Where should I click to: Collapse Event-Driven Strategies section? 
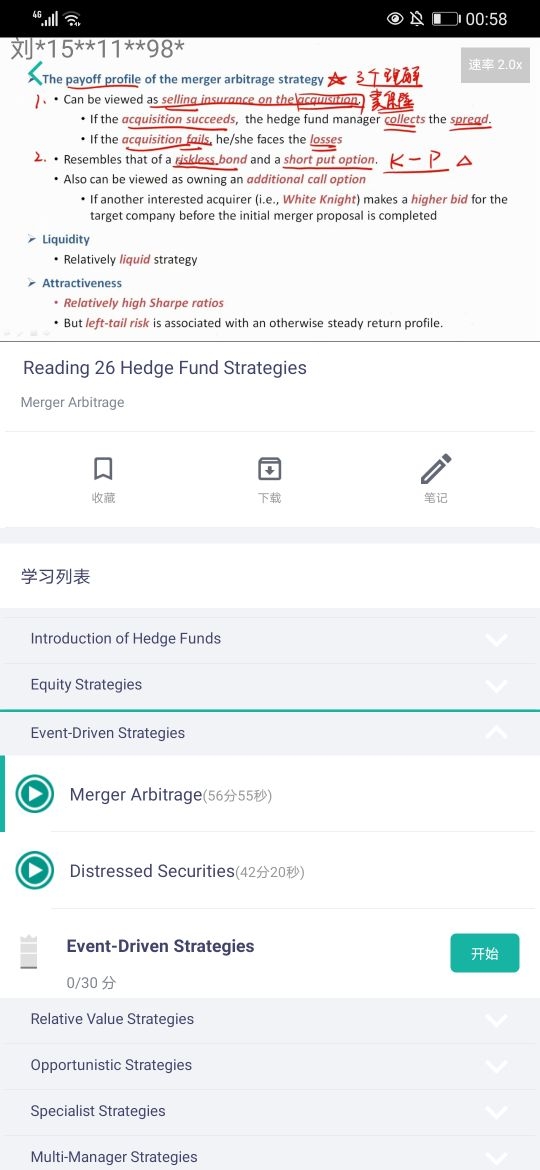pos(270,733)
